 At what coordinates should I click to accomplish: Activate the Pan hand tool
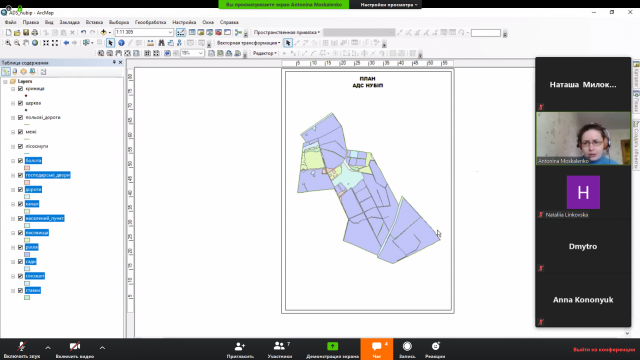tap(26, 43)
